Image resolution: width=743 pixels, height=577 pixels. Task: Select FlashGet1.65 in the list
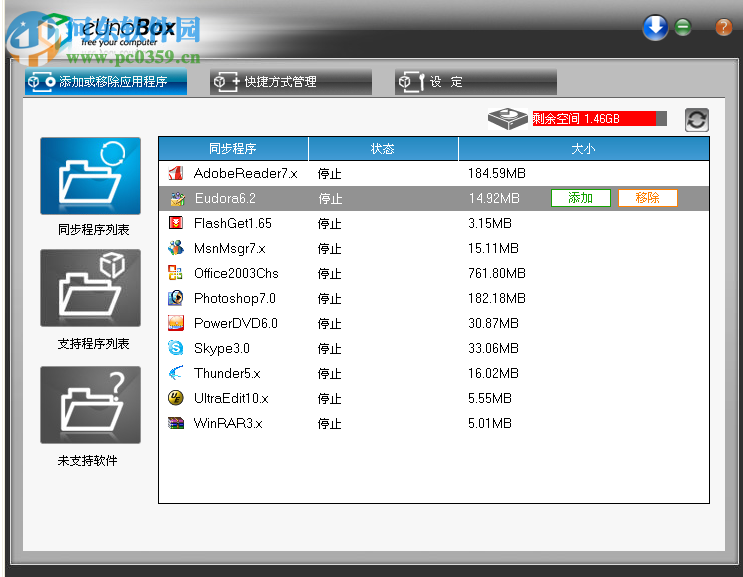click(434, 223)
